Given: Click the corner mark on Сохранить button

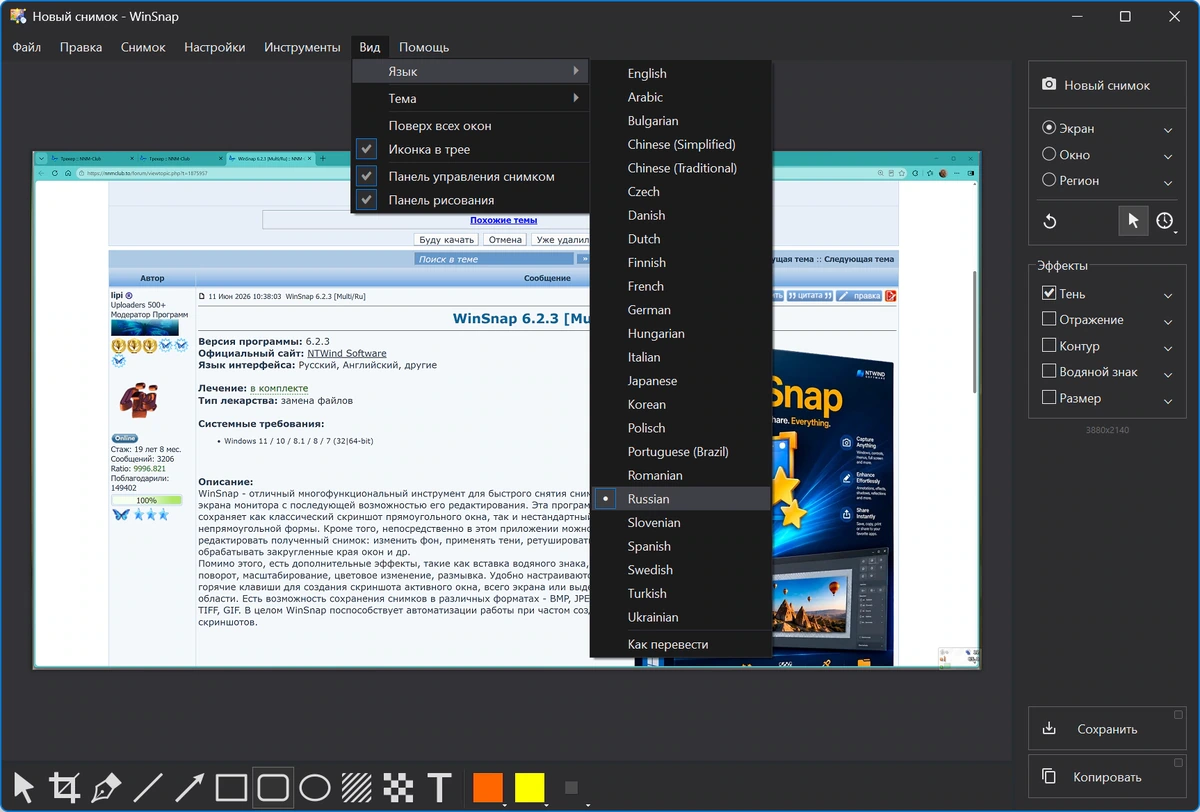Looking at the screenshot, I should pos(1178,714).
